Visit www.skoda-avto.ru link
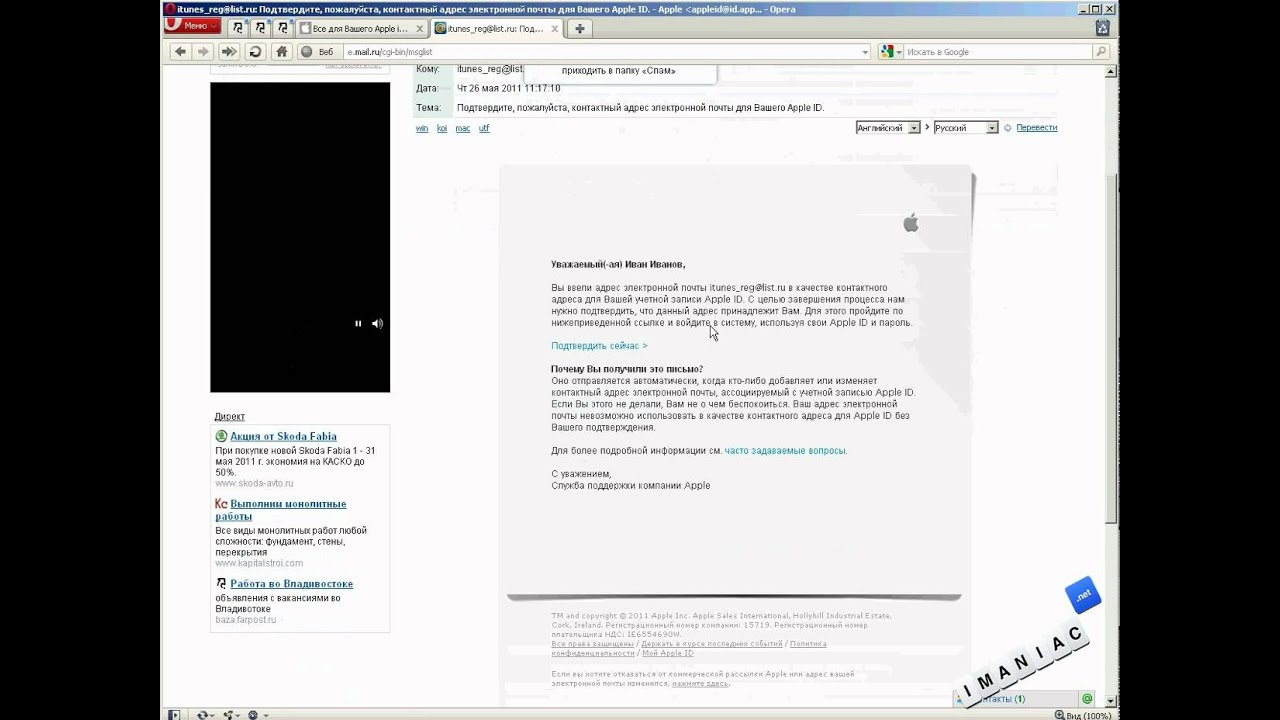The width and height of the screenshot is (1280, 720). tap(254, 484)
